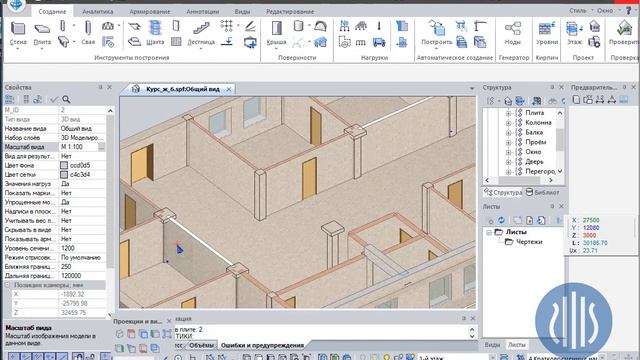Switch to the Редактирование ribbon tab
The width and height of the screenshot is (640, 360).
pyautogui.click(x=290, y=11)
